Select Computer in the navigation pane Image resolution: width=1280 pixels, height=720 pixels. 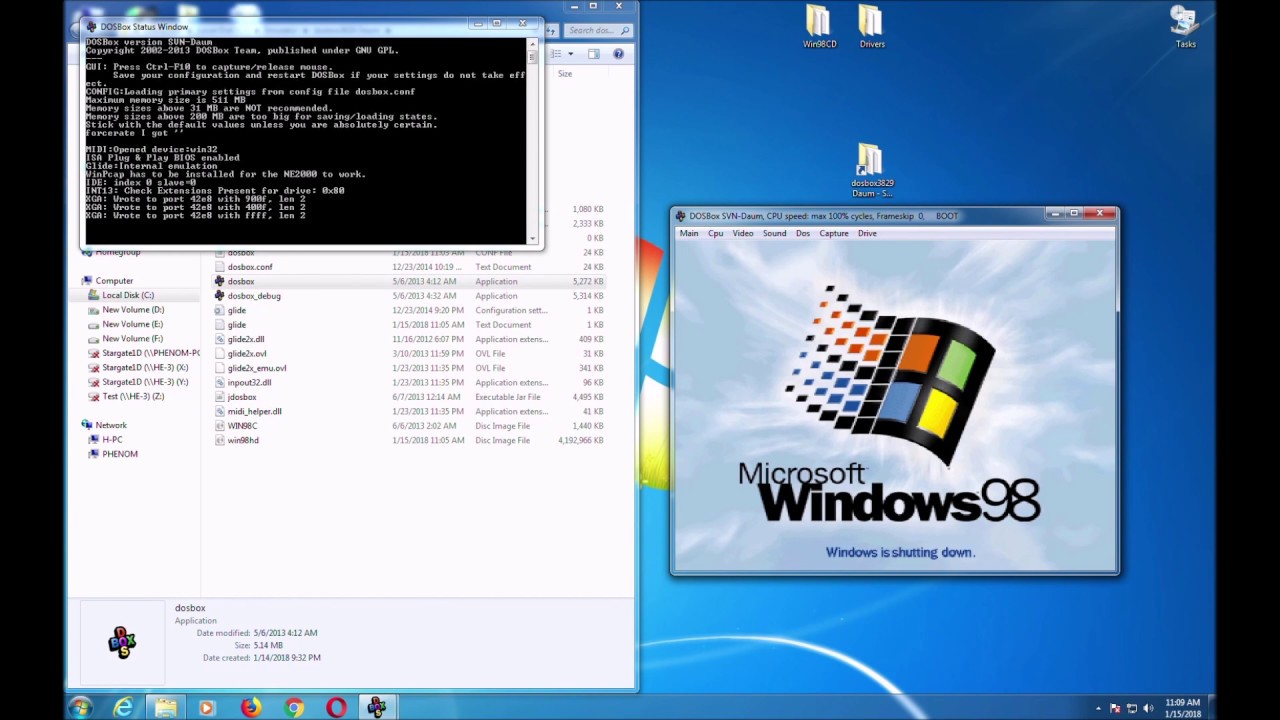pos(114,281)
